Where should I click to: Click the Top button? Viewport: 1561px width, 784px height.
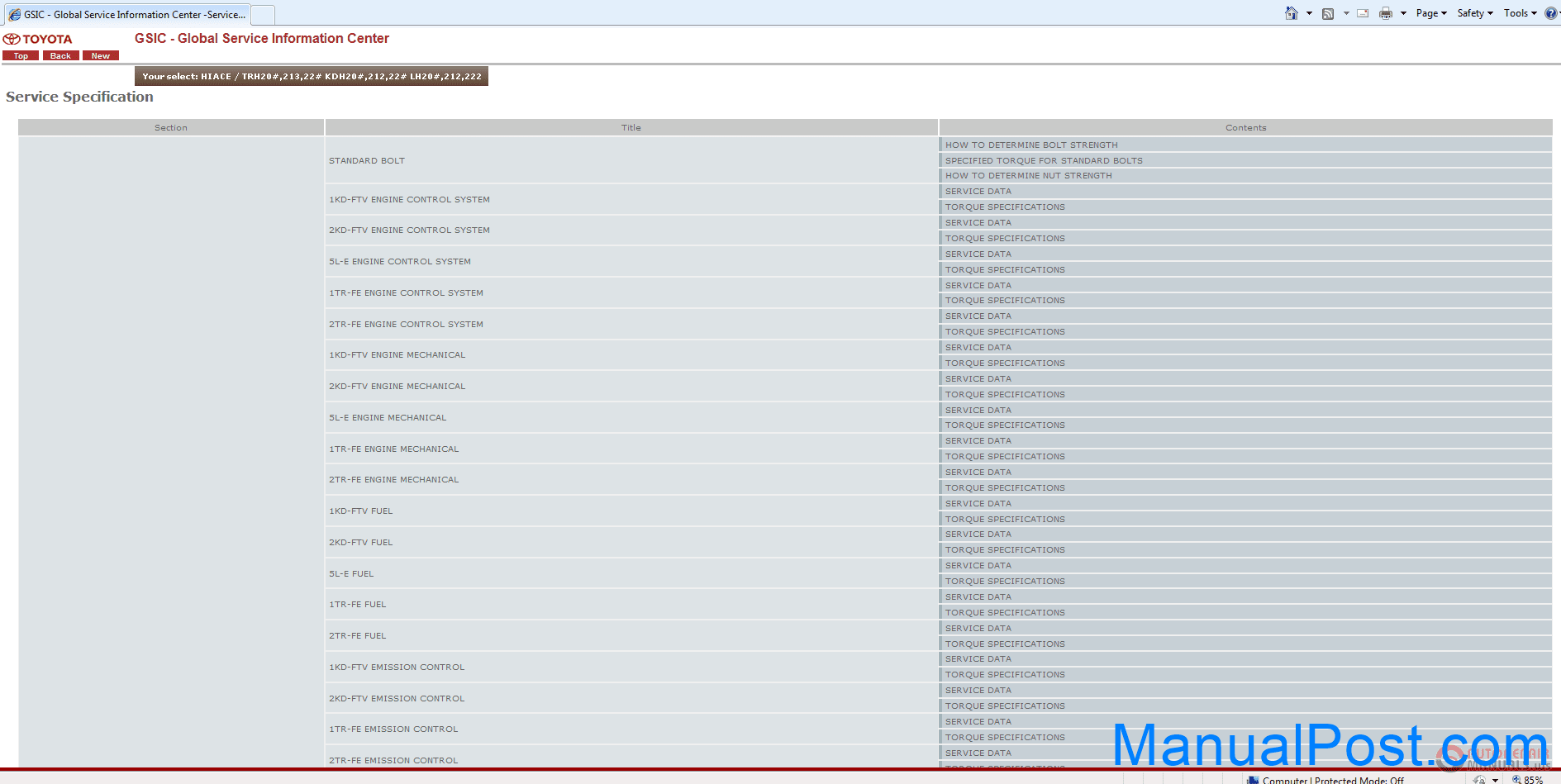coord(21,55)
